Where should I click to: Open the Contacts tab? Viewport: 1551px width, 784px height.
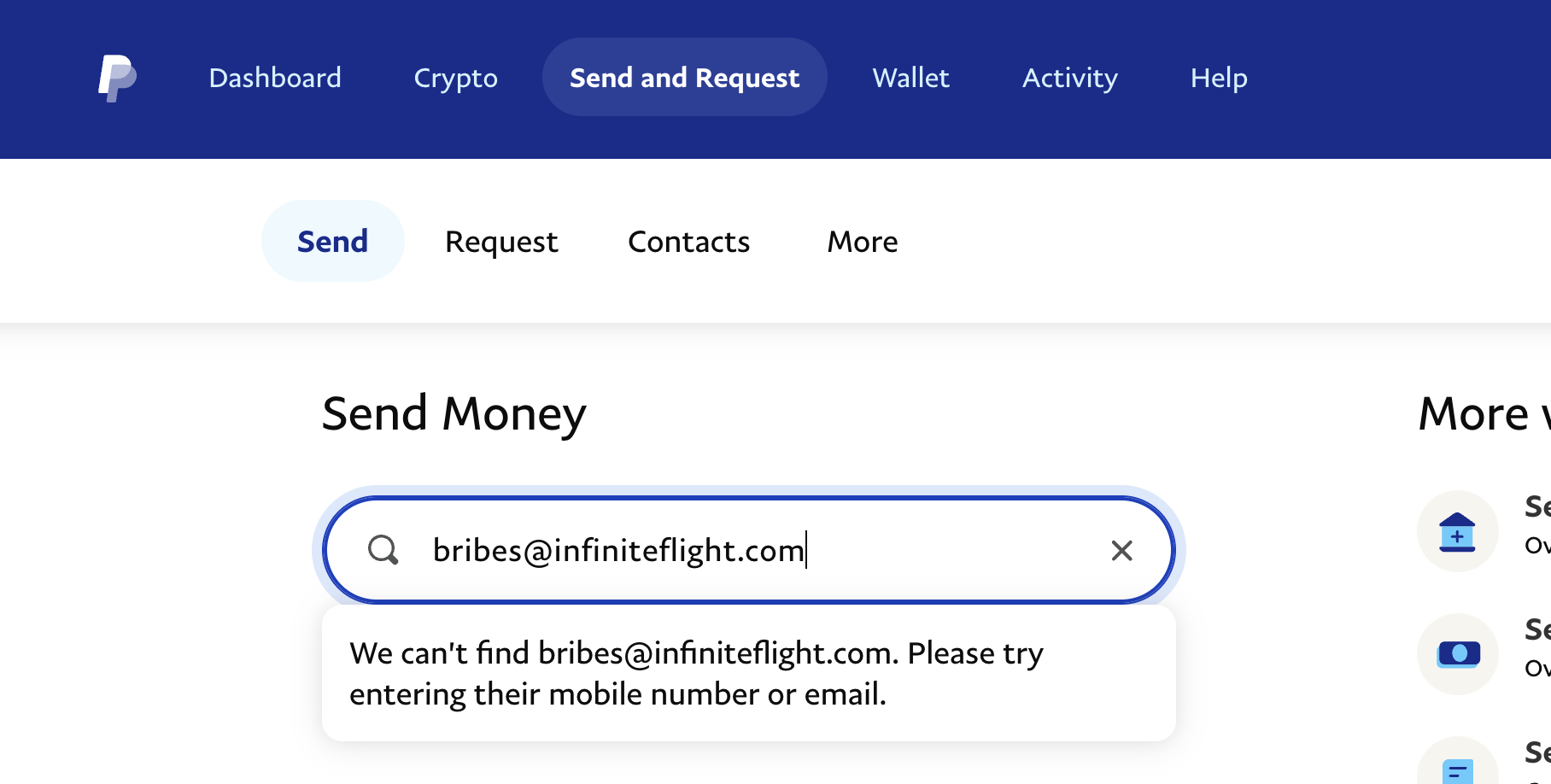point(688,242)
